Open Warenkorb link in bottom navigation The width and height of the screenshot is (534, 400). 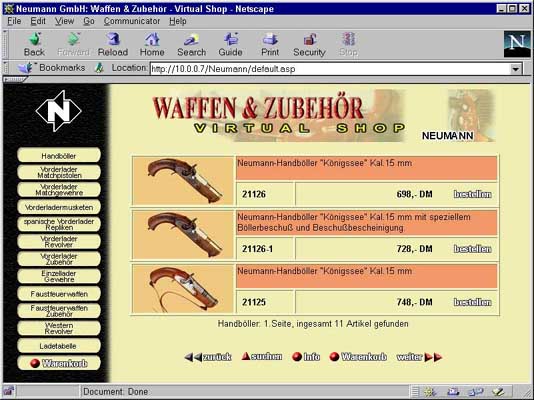[x=358, y=357]
